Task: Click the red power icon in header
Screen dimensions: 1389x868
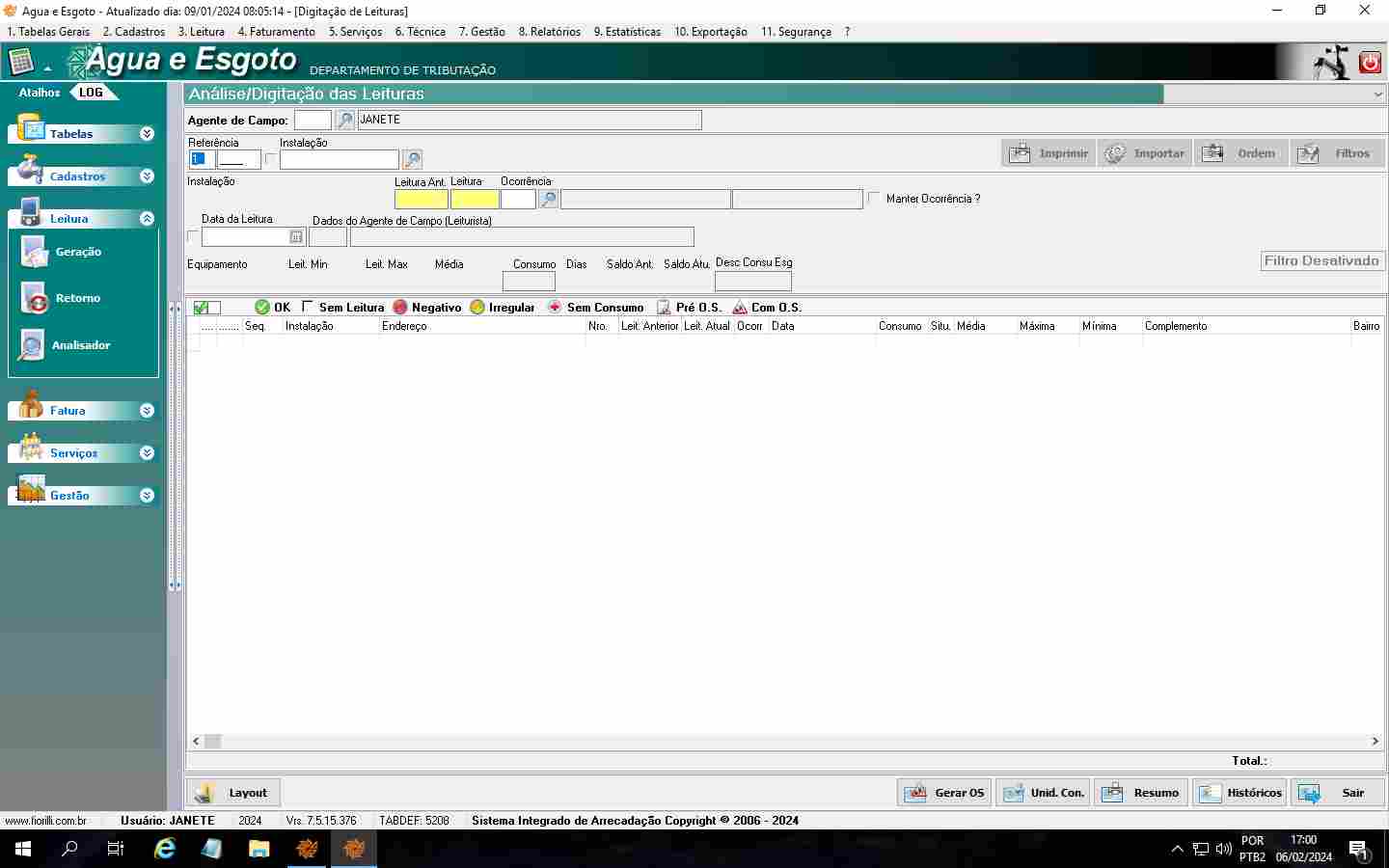Action: point(1370,63)
